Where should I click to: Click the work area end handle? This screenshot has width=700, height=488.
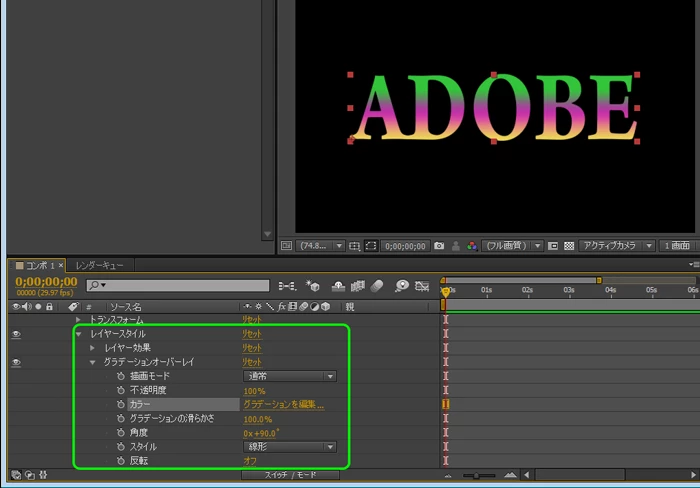coord(599,280)
